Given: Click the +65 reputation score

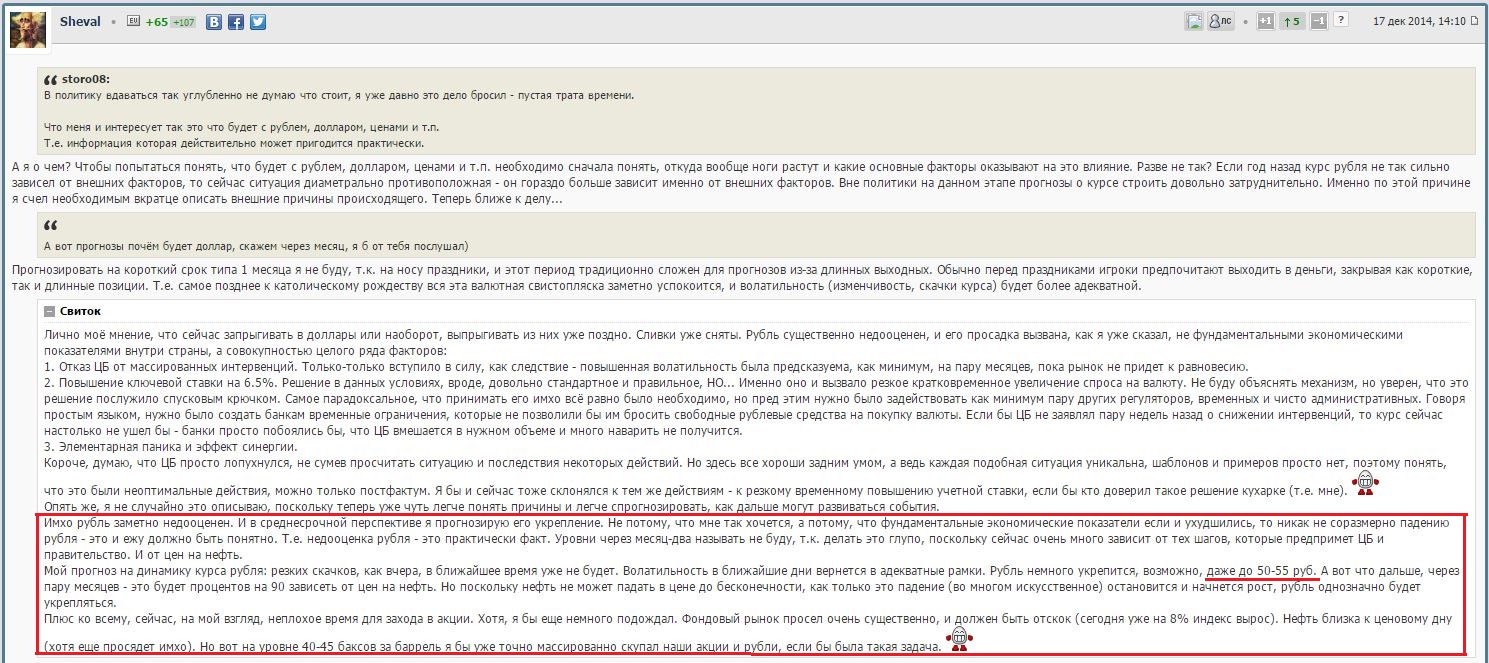Looking at the screenshot, I should coord(156,22).
